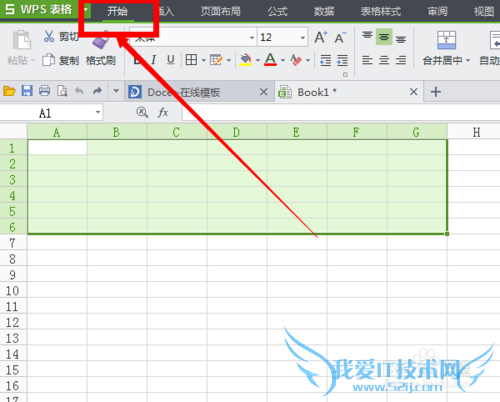Close the Docer-在线模板 tab

pos(263,92)
